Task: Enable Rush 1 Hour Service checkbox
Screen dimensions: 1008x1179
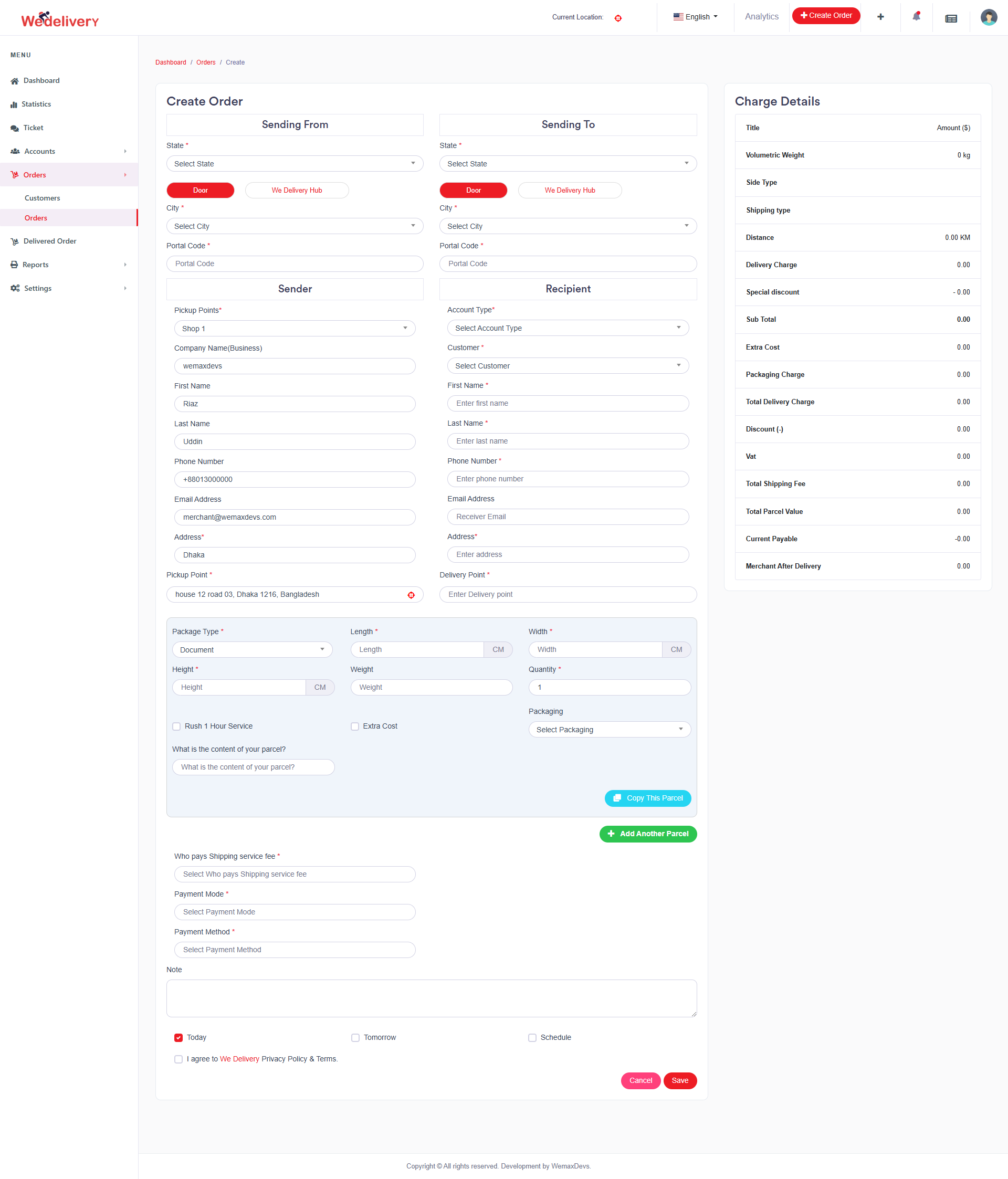Action: (x=176, y=727)
